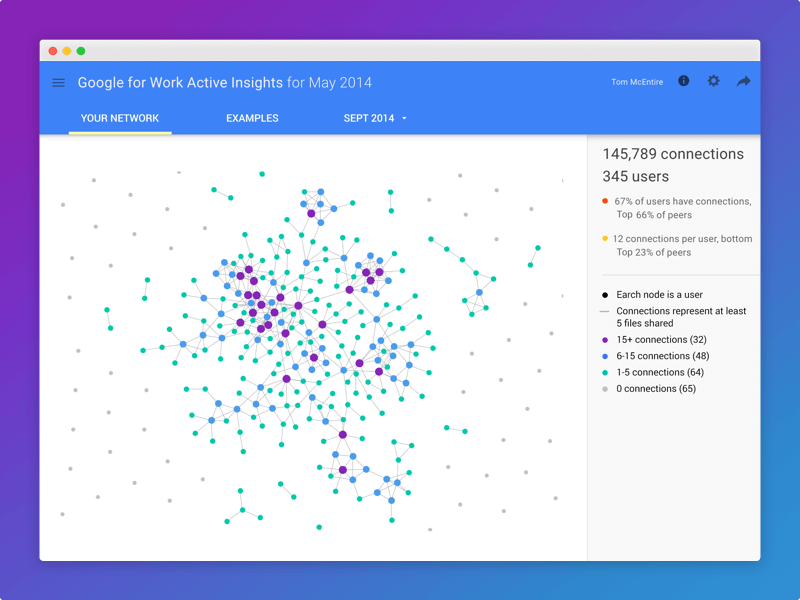Image resolution: width=800 pixels, height=600 pixels.
Task: Click the gray line connection legend icon
Action: (x=605, y=311)
